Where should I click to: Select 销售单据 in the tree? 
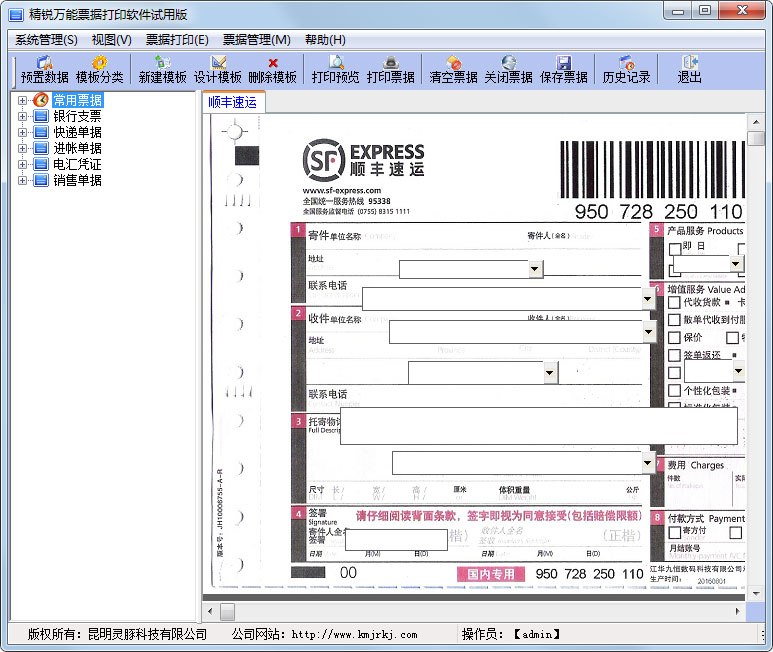pos(77,180)
